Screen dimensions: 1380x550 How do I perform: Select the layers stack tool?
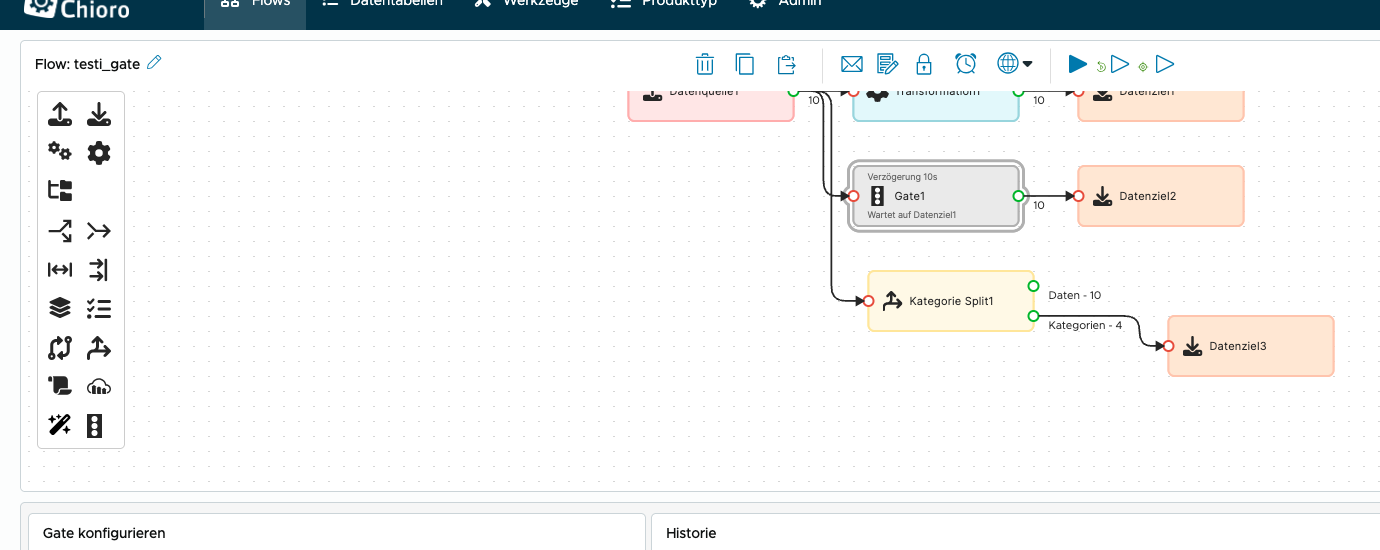tap(60, 308)
